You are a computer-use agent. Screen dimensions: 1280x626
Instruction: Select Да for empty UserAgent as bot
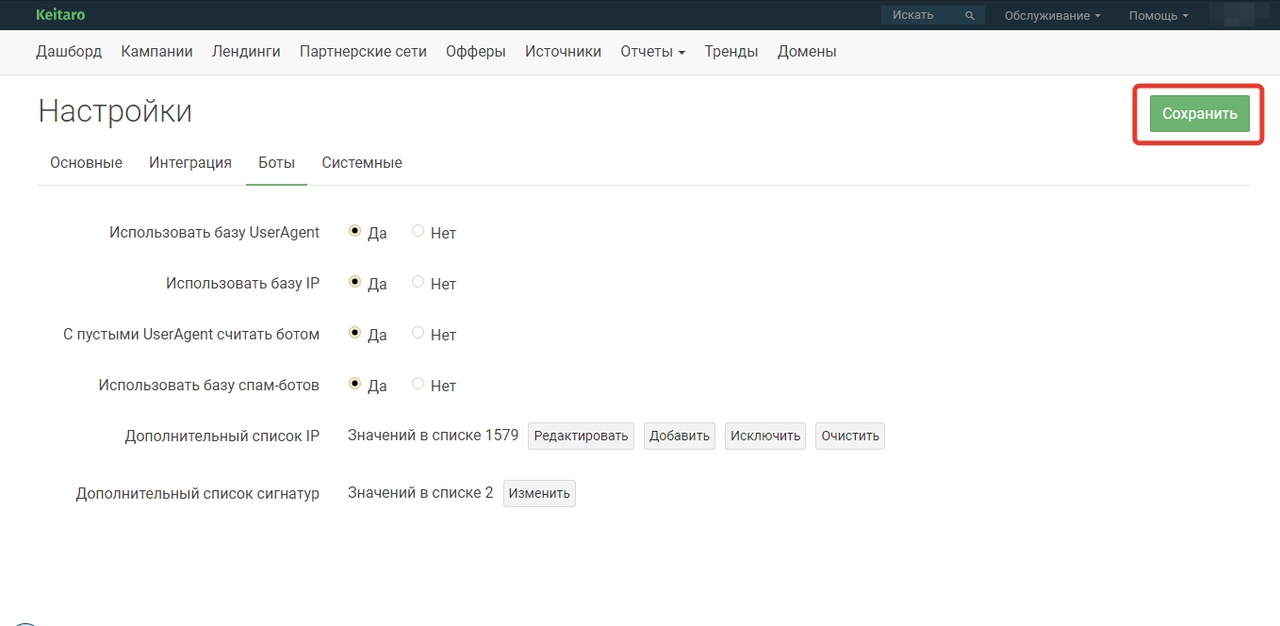click(354, 333)
